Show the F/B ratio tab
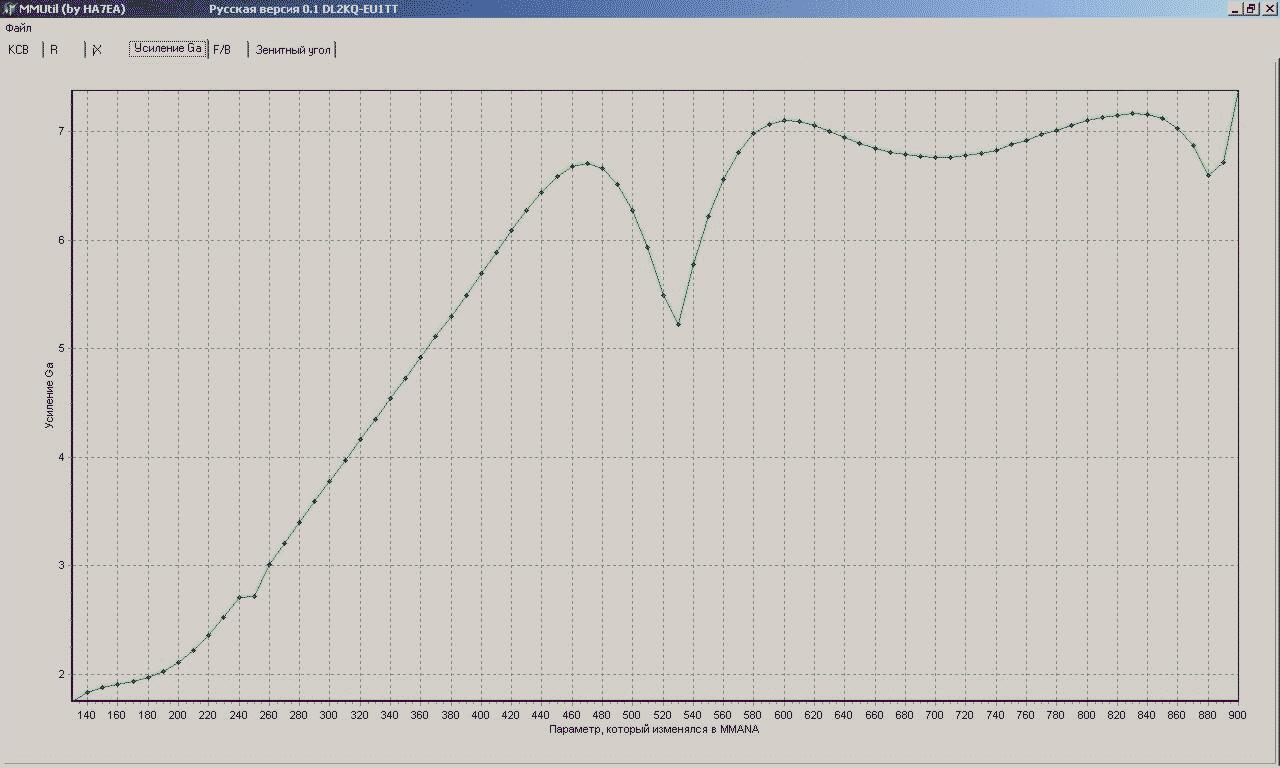Image resolution: width=1280 pixels, height=768 pixels. [x=222, y=49]
